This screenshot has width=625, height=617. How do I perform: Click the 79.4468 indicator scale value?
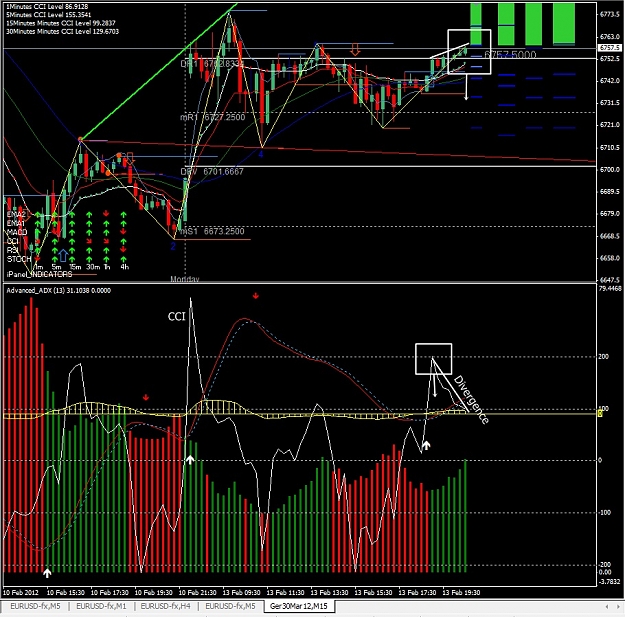[x=610, y=288]
